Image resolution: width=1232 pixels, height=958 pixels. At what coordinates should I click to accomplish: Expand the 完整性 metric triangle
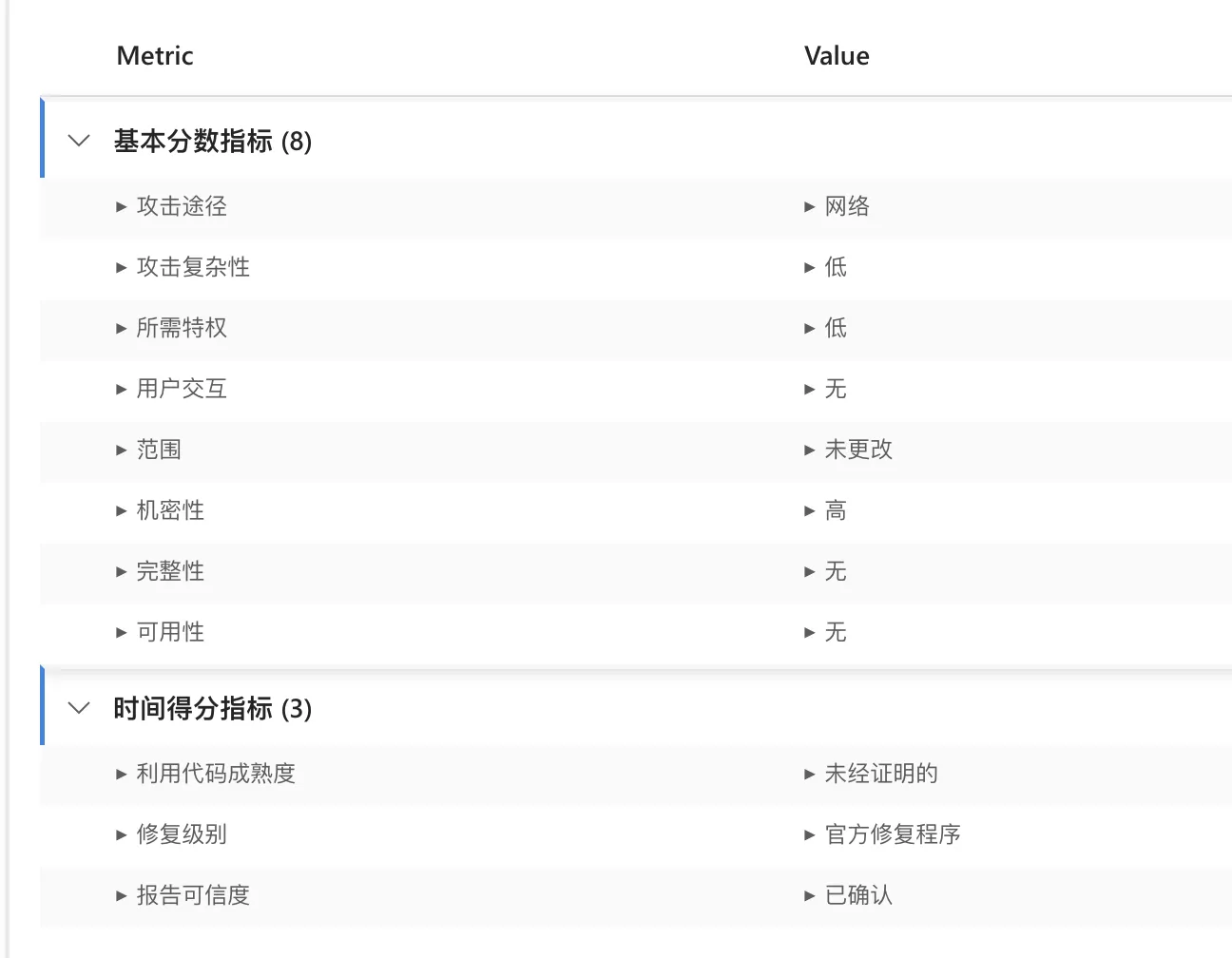point(121,571)
